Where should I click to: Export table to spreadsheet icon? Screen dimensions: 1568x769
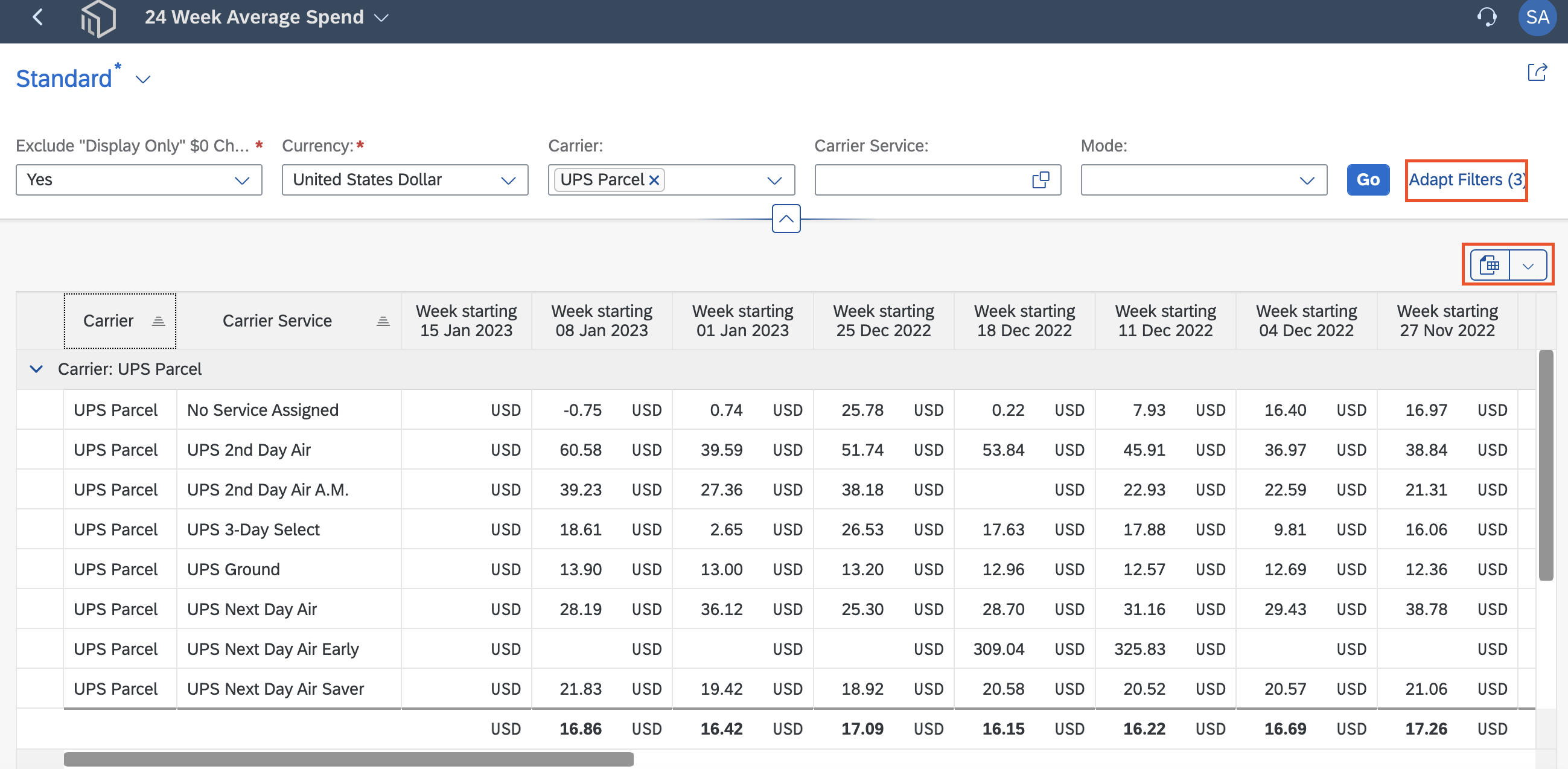(1490, 266)
